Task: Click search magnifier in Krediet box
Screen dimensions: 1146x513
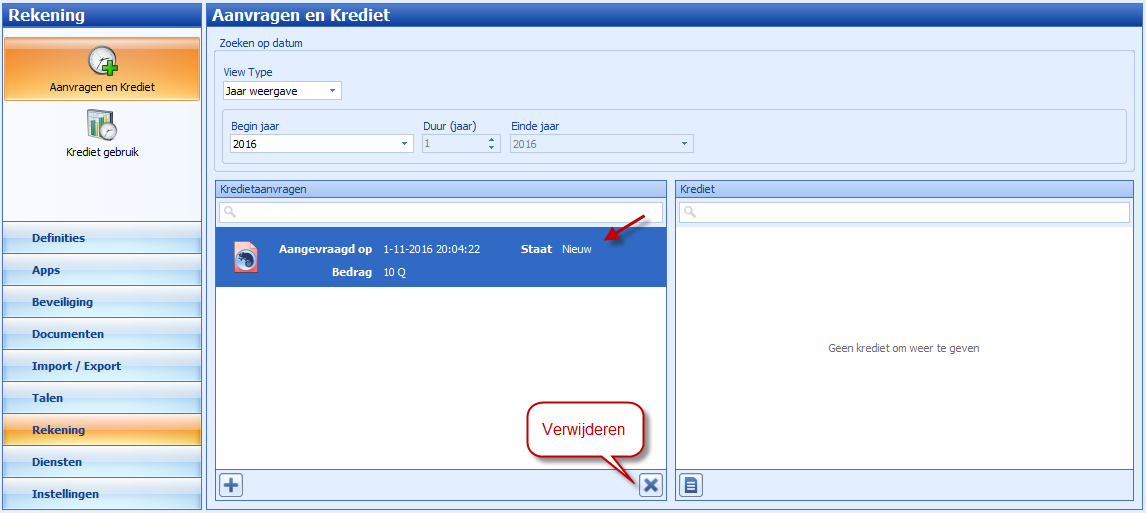Action: click(690, 213)
